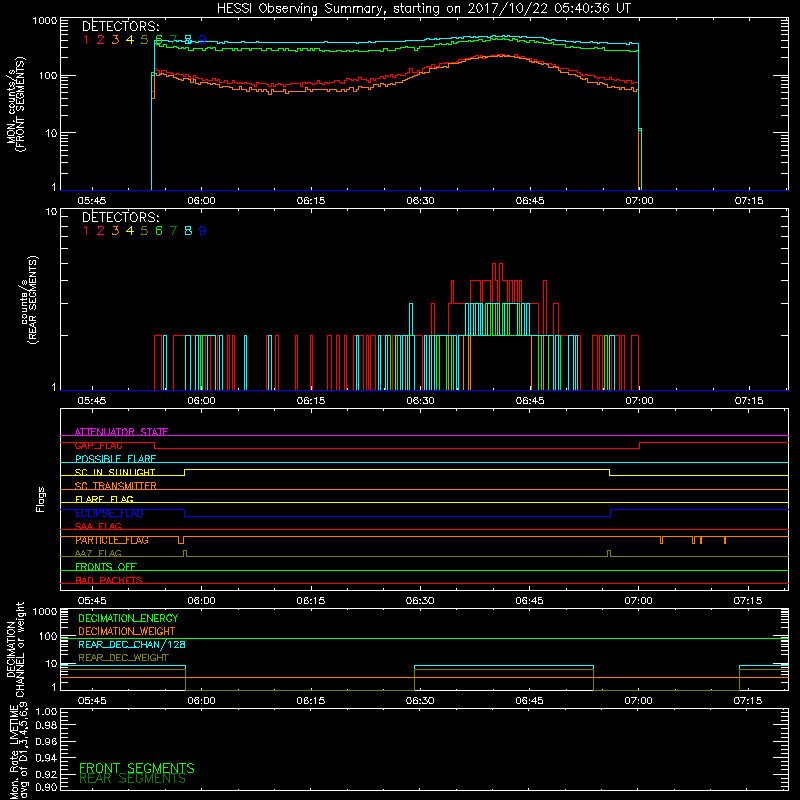This screenshot has height=800, width=800.
Task: Click the 06:30 tick label under front segments plot
Action: coord(420,201)
